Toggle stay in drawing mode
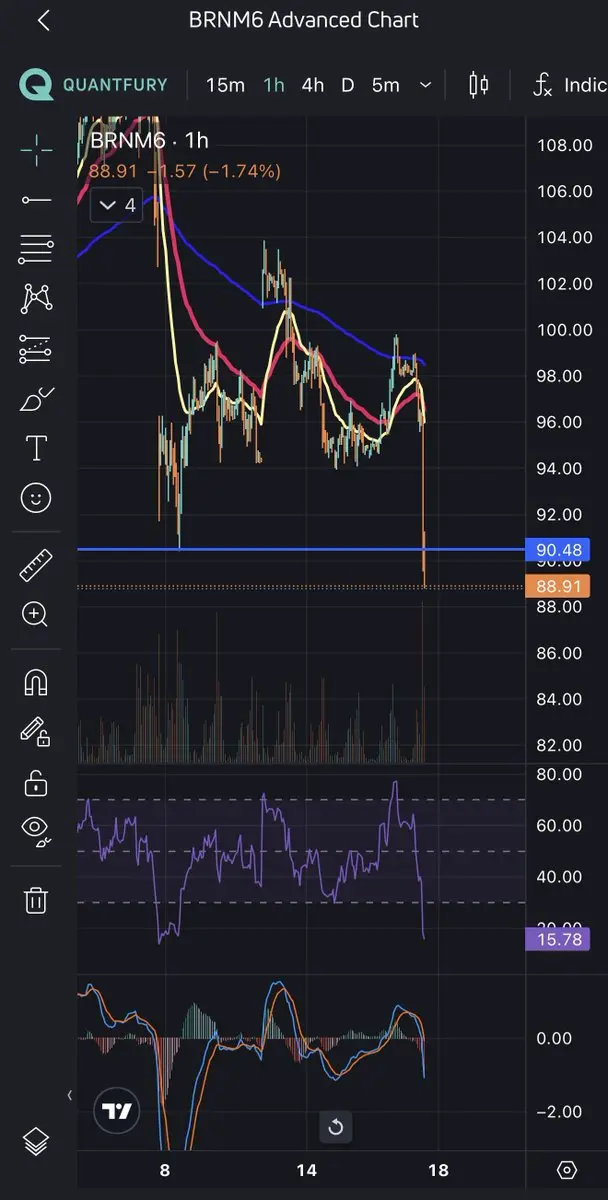Screen dimensions: 608x1200 point(36,732)
